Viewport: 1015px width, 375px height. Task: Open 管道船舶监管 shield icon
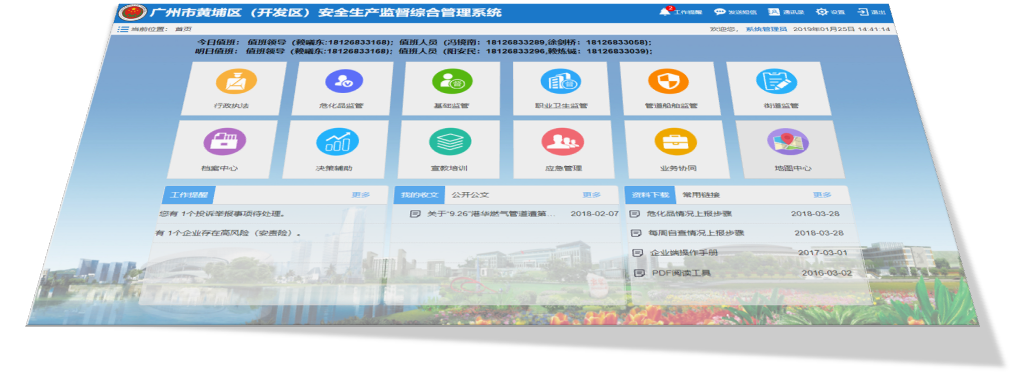click(668, 81)
